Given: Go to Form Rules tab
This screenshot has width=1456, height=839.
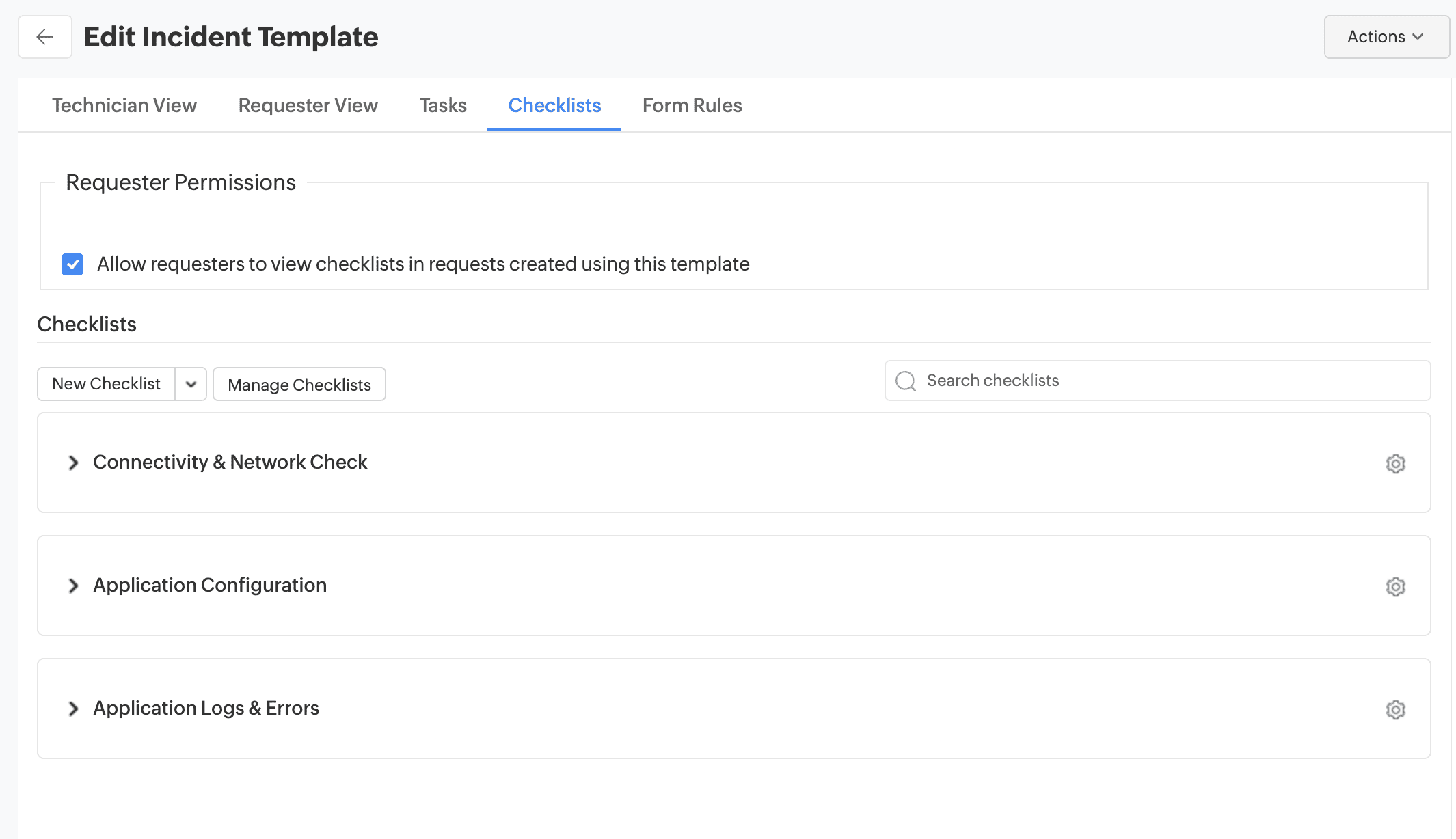Looking at the screenshot, I should pos(692,106).
